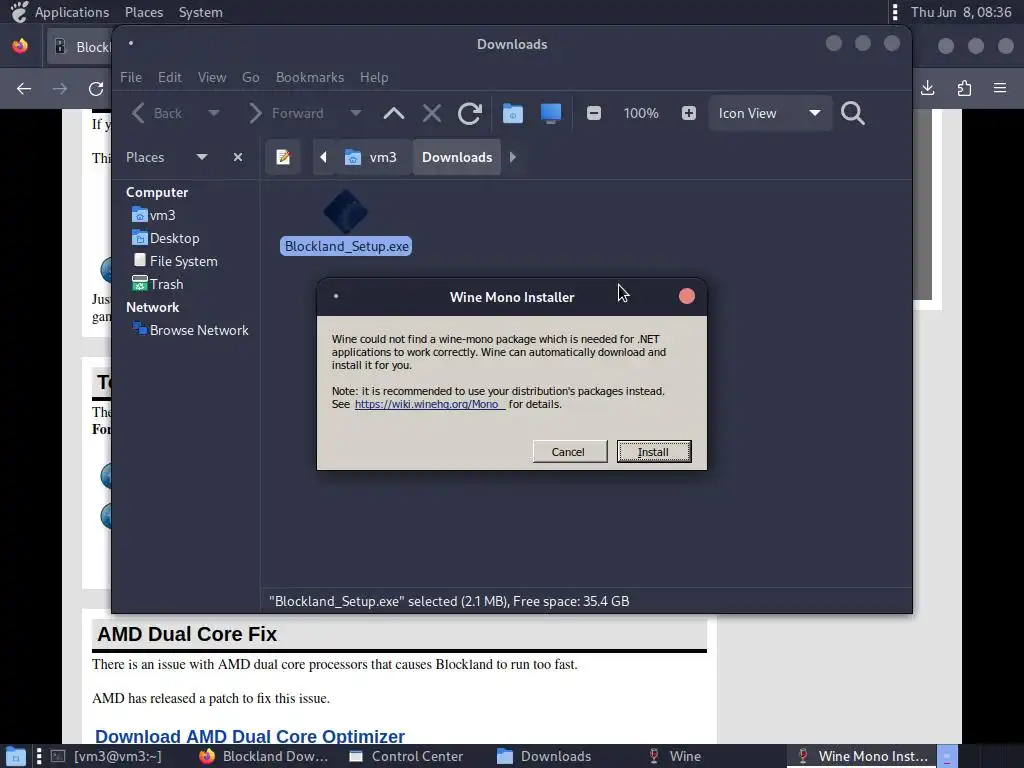Cancel the Wine Mono Installer dialog
This screenshot has width=1024, height=768.
tap(569, 451)
